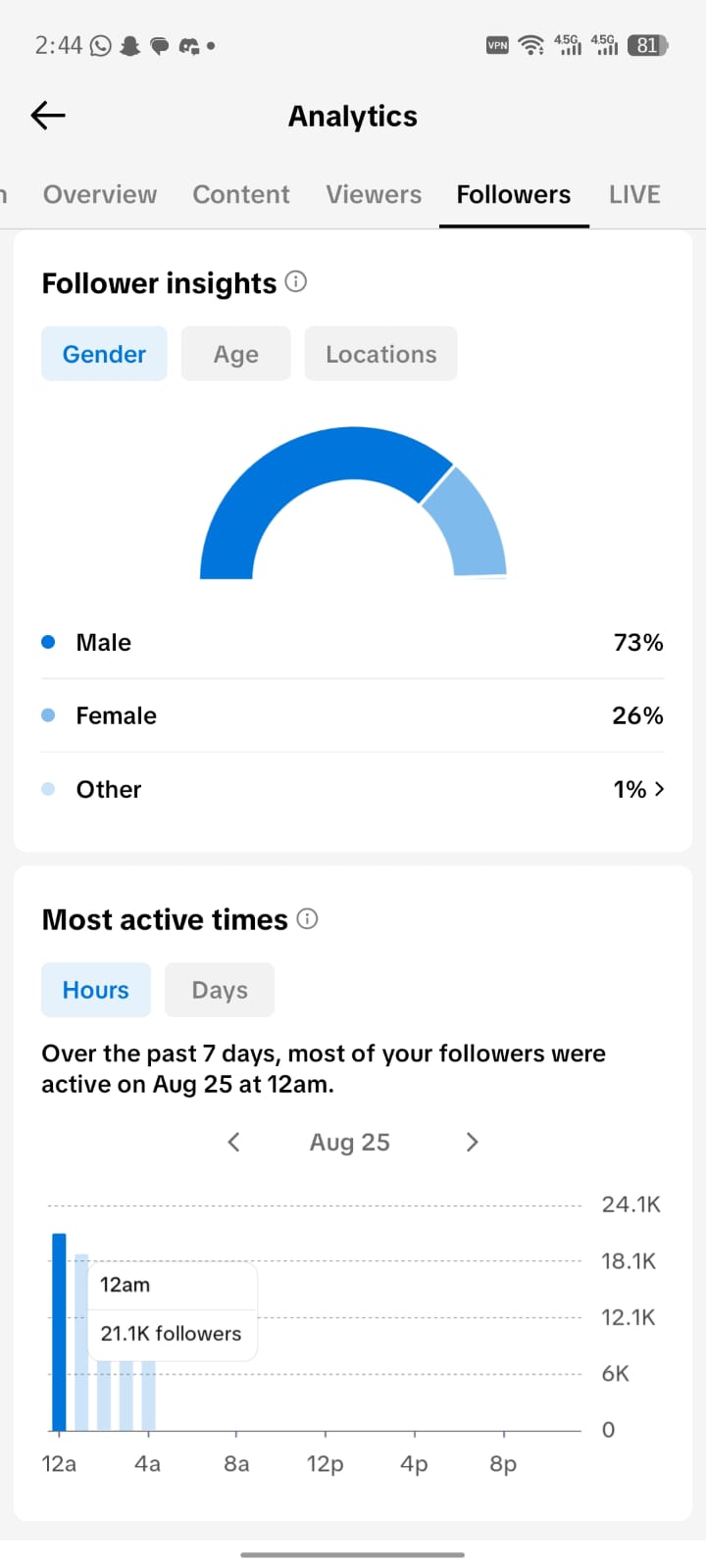Tap the WhatsApp notification icon
The width and height of the screenshot is (706, 1568).
tap(101, 45)
